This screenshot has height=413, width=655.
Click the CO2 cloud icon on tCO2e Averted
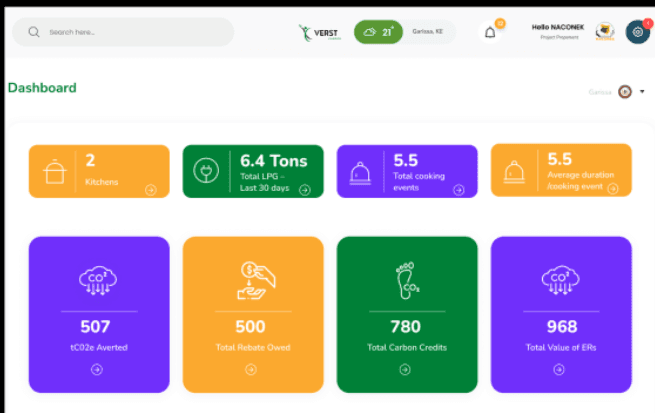click(x=96, y=281)
